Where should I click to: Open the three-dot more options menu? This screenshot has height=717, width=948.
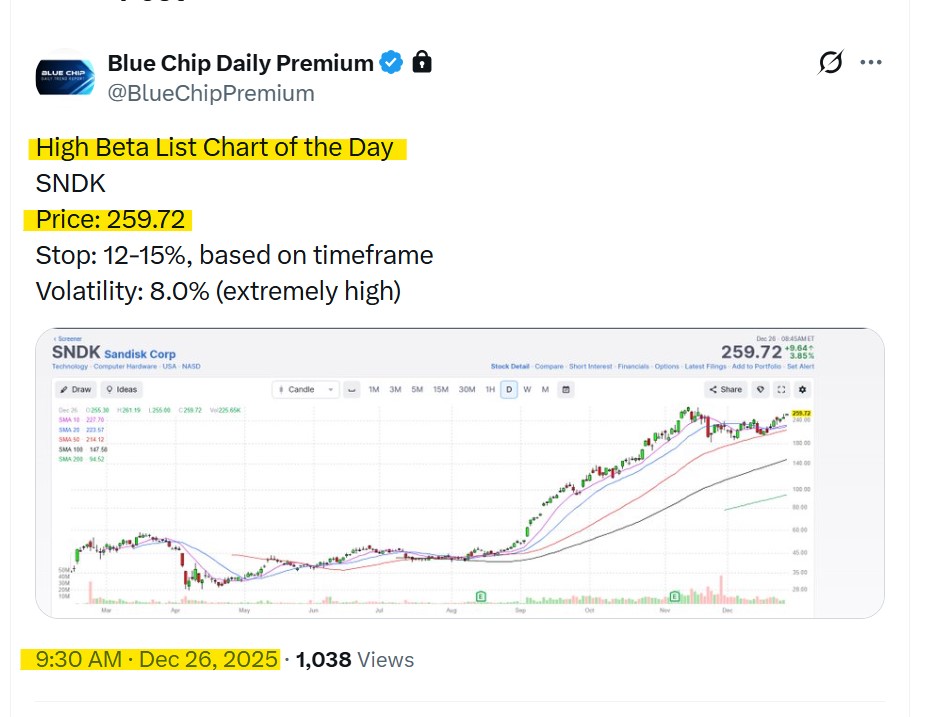click(x=871, y=64)
